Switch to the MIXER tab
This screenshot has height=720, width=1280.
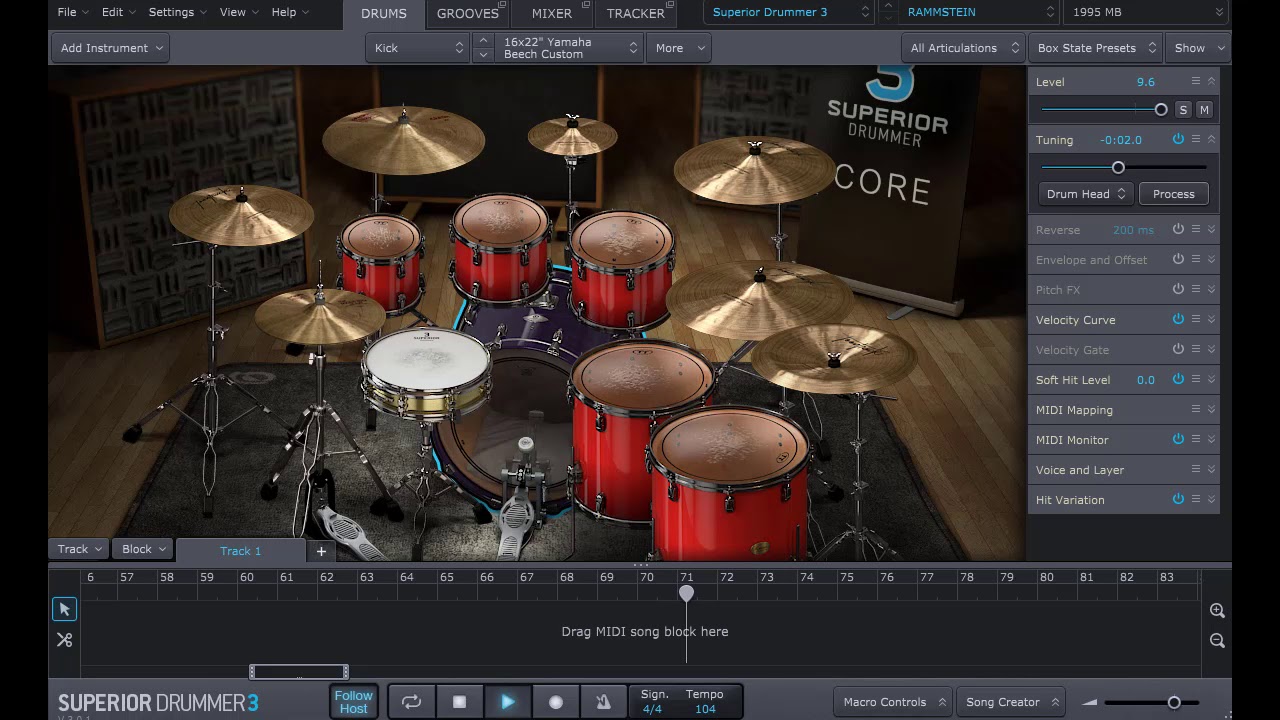pyautogui.click(x=552, y=13)
